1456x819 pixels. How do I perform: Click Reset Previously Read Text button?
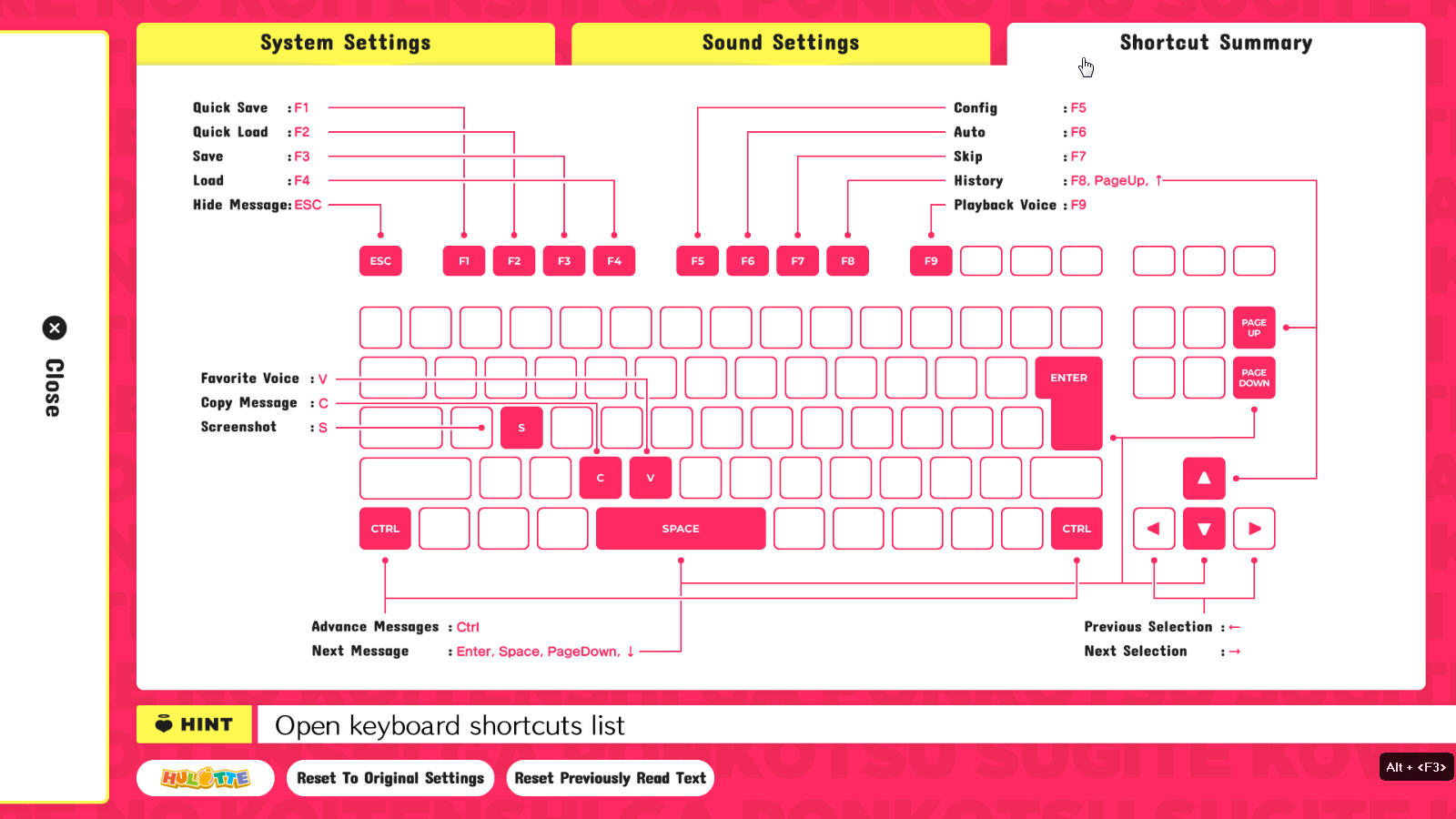click(610, 778)
